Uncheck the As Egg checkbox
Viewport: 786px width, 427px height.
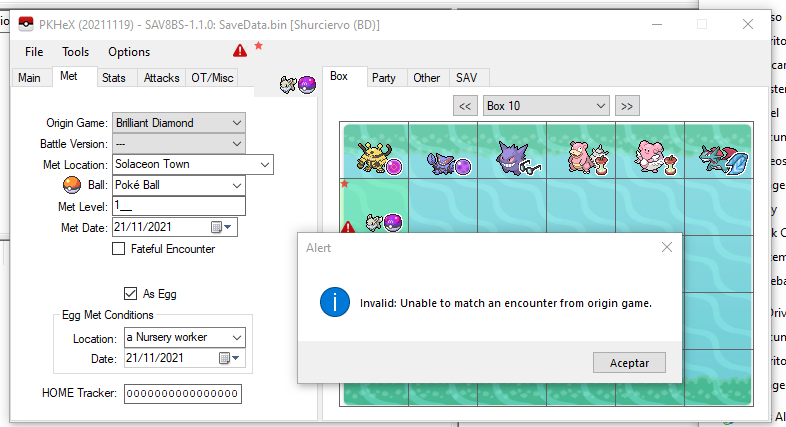[130, 294]
